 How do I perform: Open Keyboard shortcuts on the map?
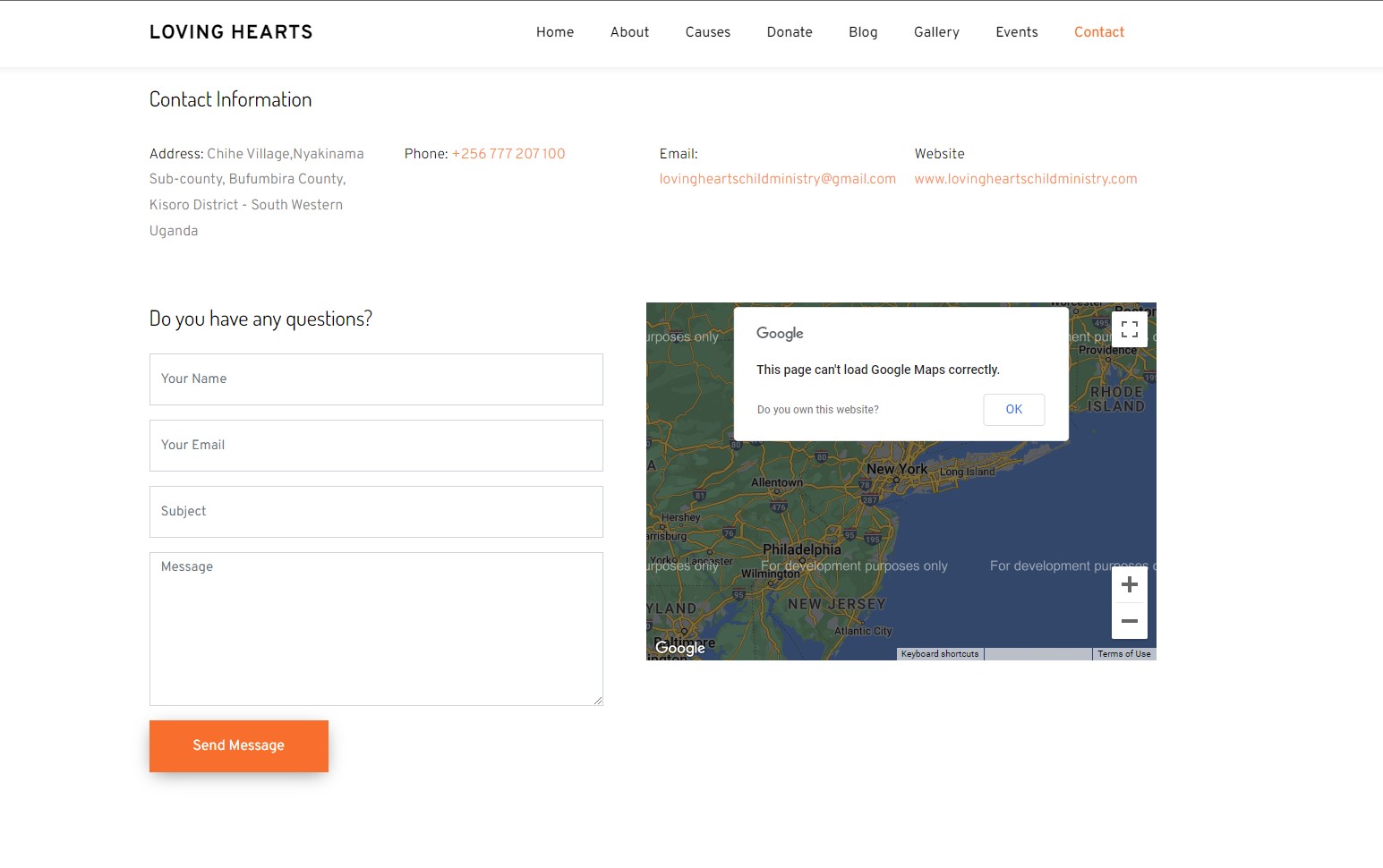(940, 654)
